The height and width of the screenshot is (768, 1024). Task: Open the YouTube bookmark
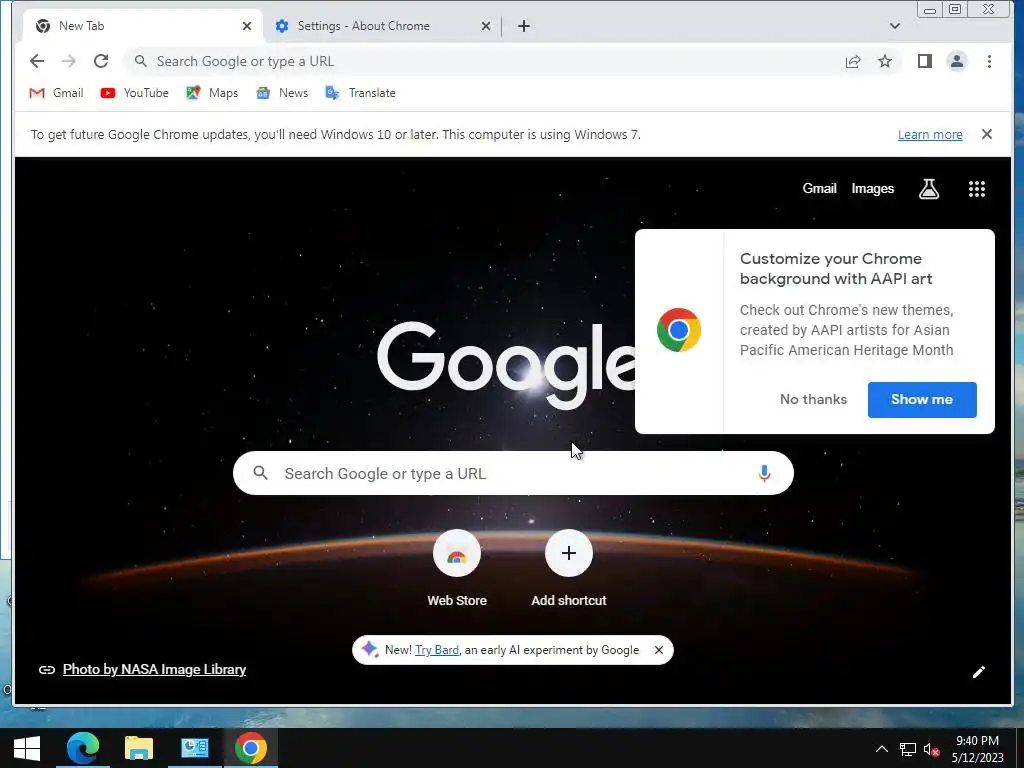pyautogui.click(x=135, y=93)
